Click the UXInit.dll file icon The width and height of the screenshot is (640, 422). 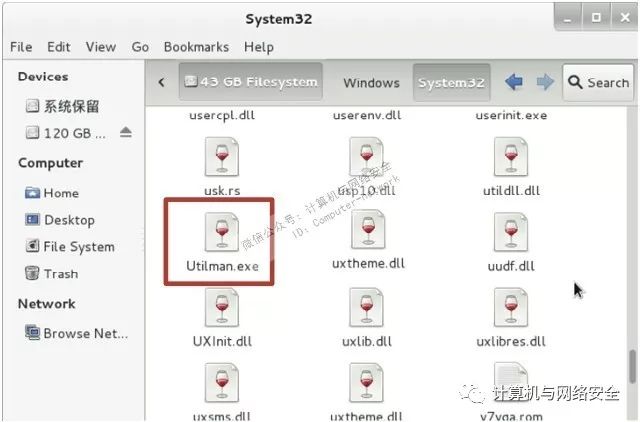point(222,307)
